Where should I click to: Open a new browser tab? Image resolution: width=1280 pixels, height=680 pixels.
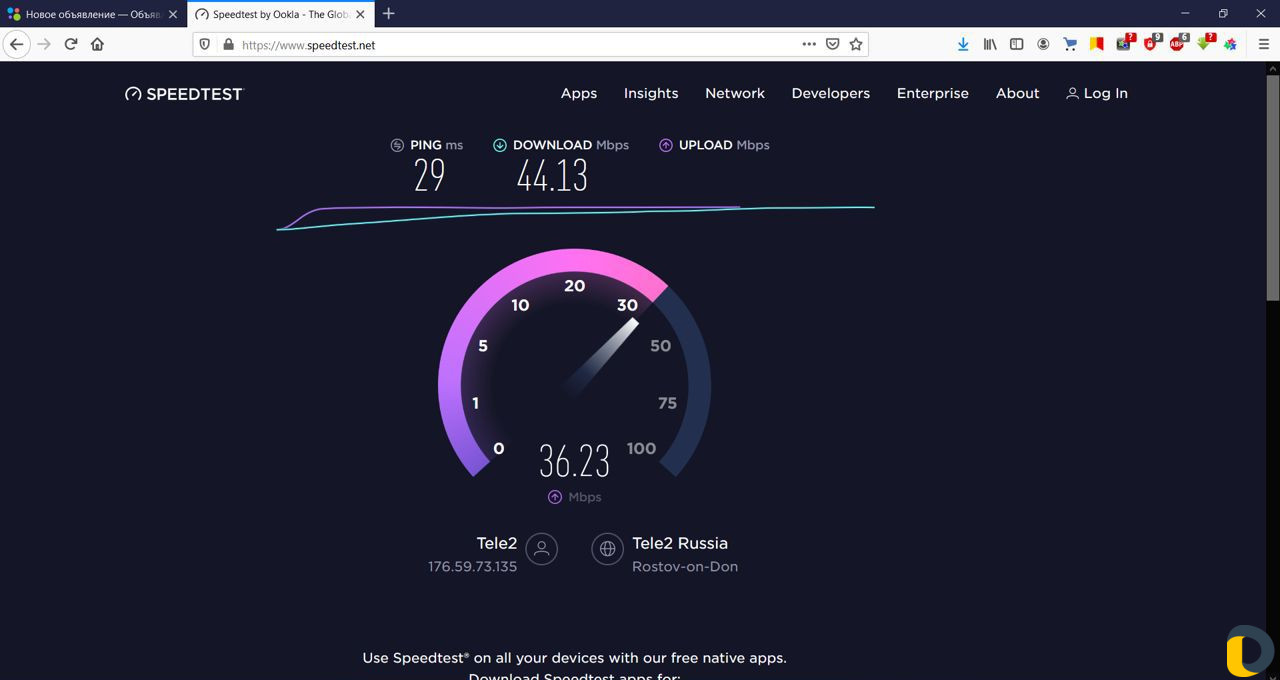coord(389,14)
